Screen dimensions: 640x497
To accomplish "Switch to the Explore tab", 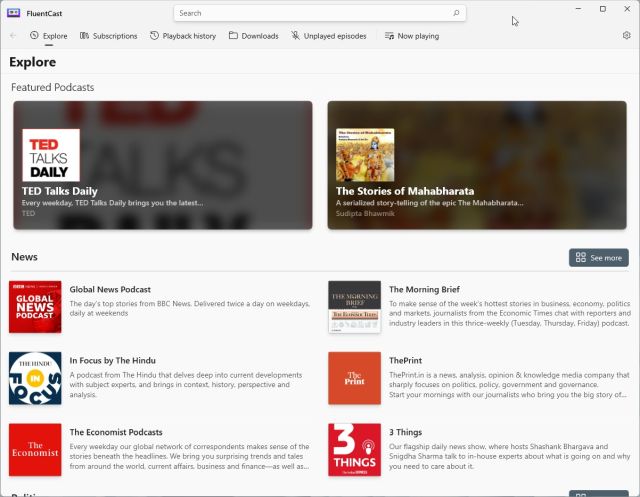I will (x=49, y=36).
